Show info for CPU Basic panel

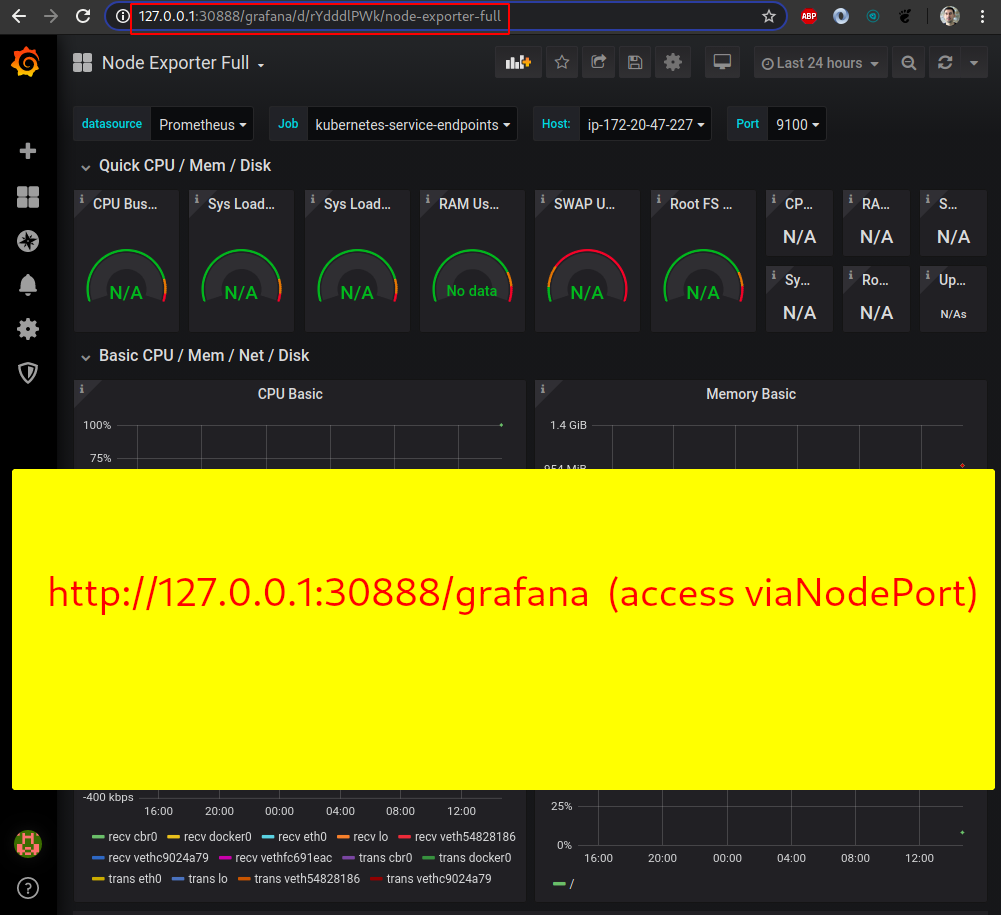pyautogui.click(x=82, y=389)
